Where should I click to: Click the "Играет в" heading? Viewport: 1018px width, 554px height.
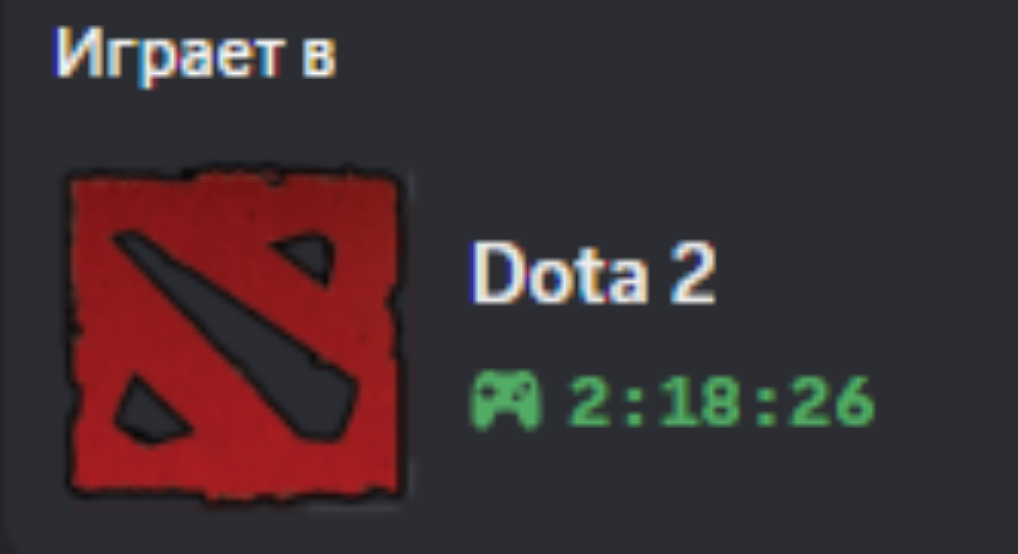195,54
